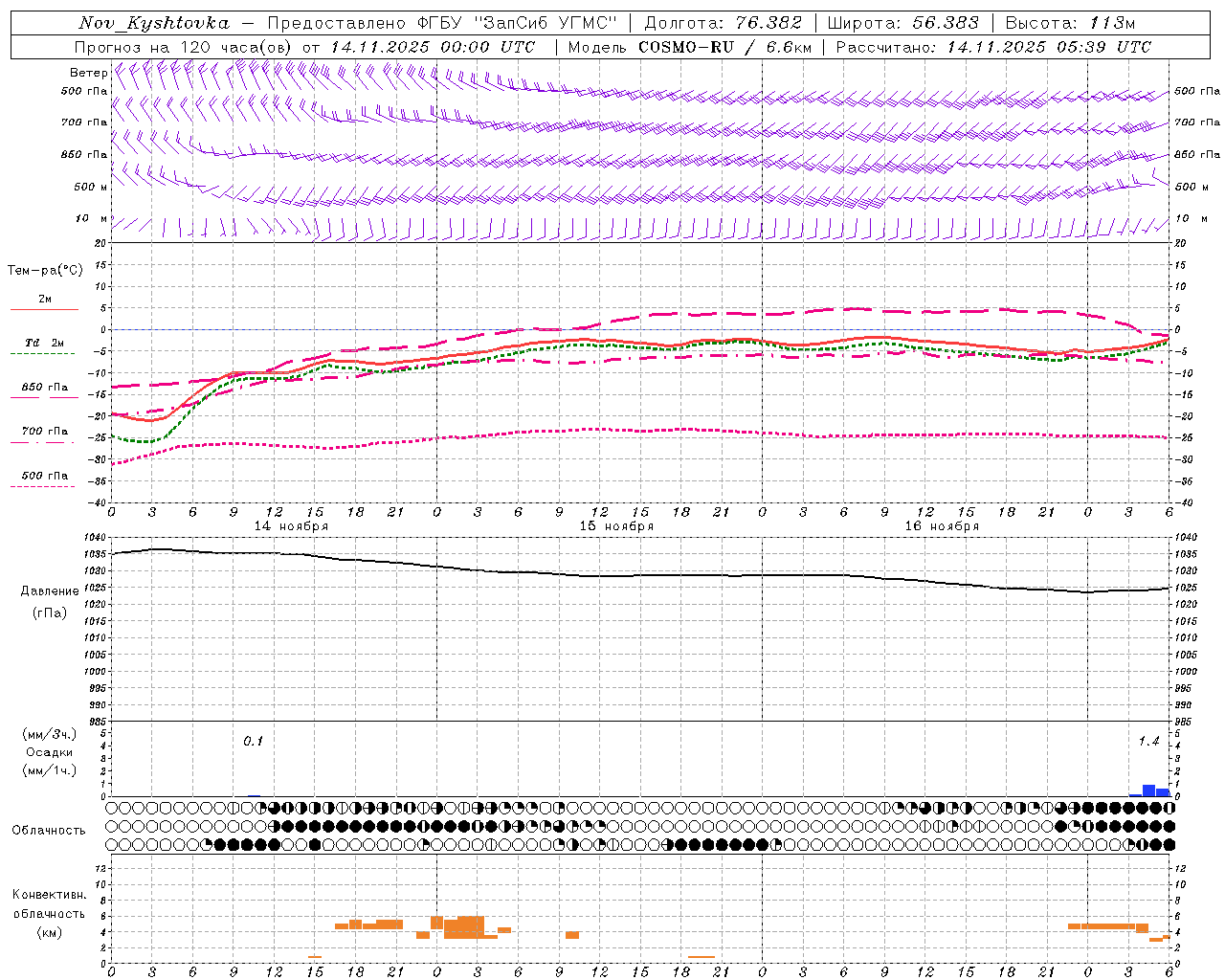Click the 14 ноября date label
The image size is (1225, 980).
[291, 526]
